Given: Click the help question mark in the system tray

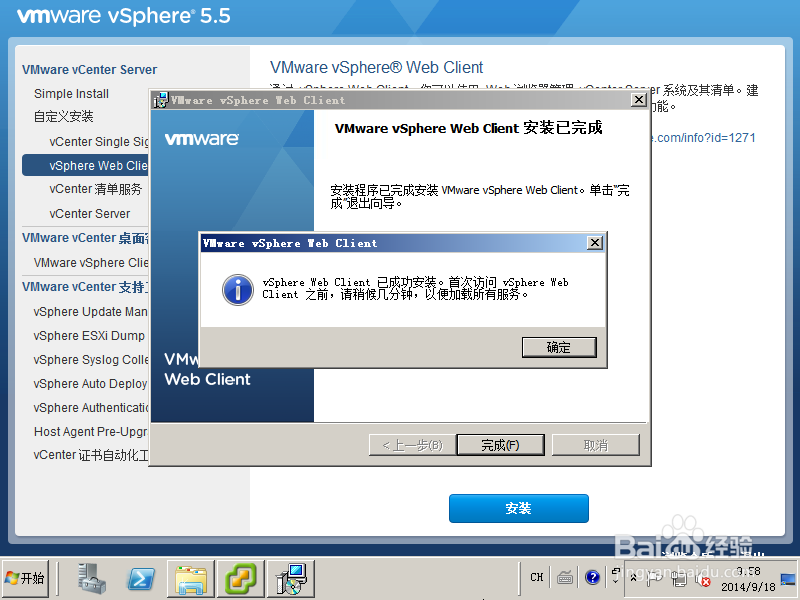Looking at the screenshot, I should tap(593, 578).
